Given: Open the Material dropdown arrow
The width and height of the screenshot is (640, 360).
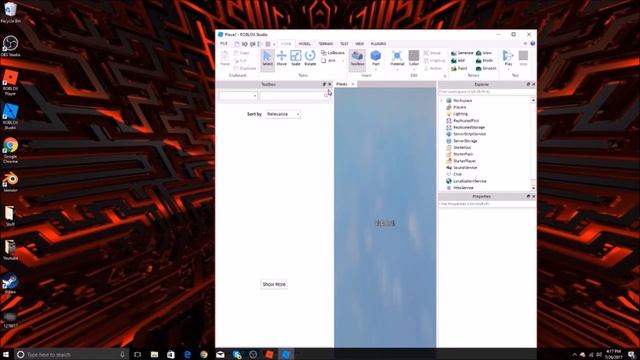Looking at the screenshot, I should pos(397,69).
